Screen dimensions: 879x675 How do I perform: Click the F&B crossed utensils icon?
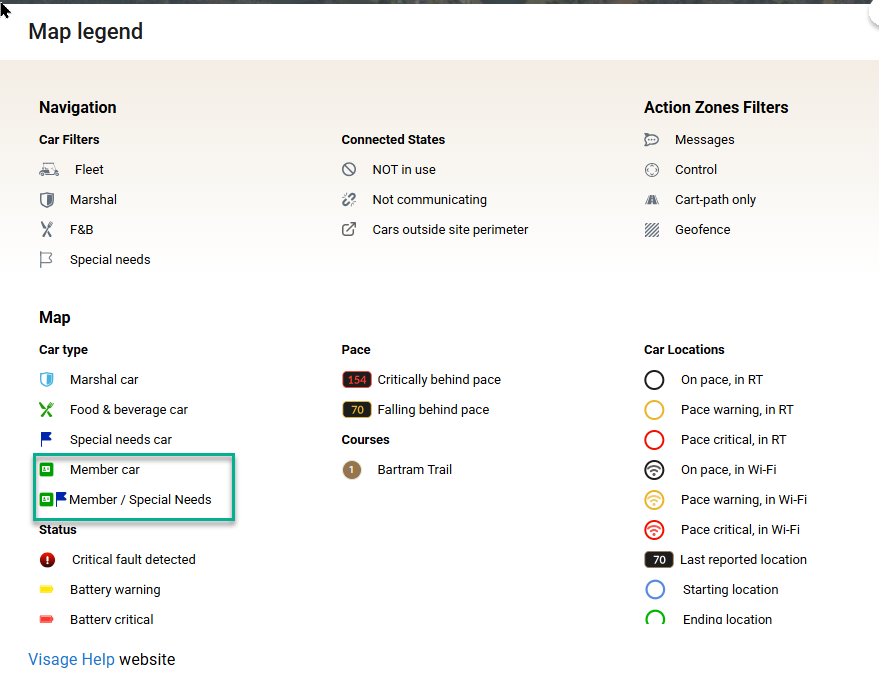click(47, 229)
